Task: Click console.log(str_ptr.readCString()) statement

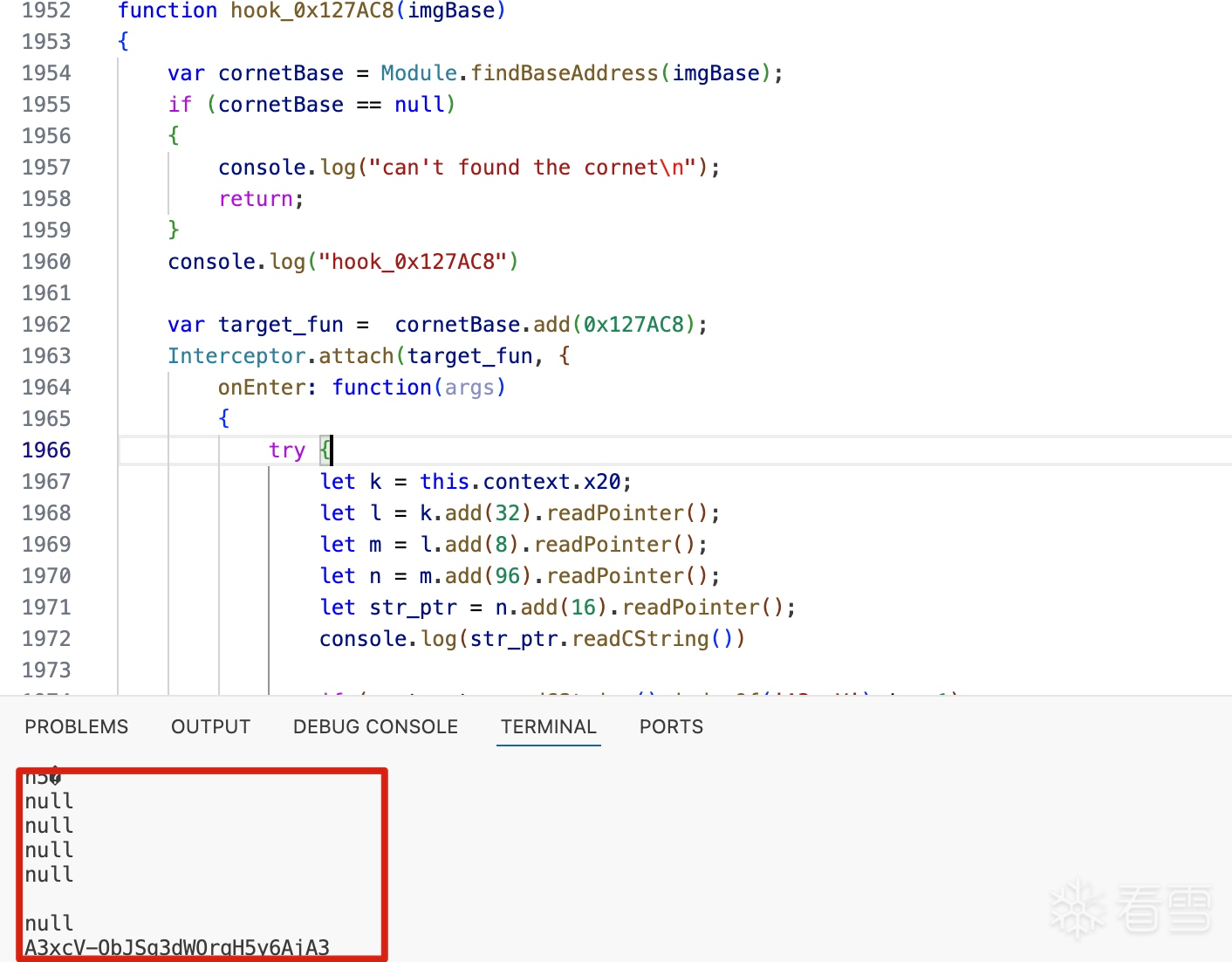Action: pyautogui.click(x=532, y=639)
